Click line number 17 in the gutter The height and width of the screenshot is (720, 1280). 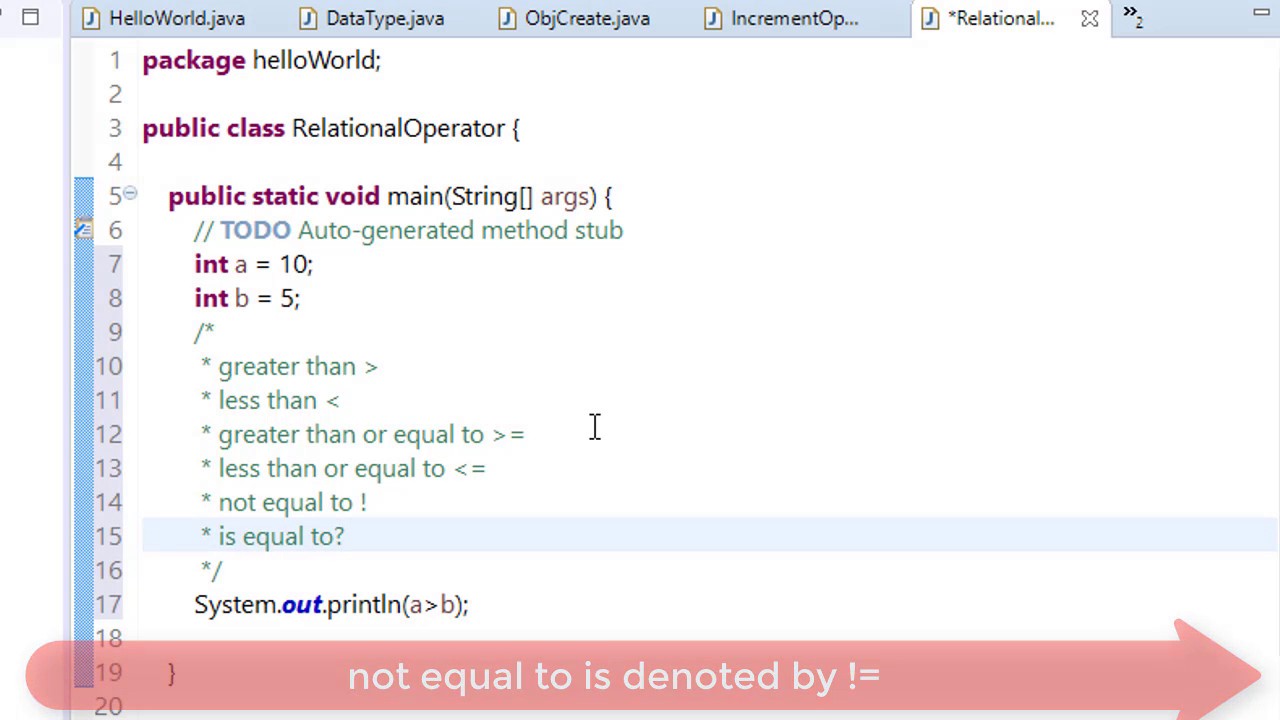point(108,605)
